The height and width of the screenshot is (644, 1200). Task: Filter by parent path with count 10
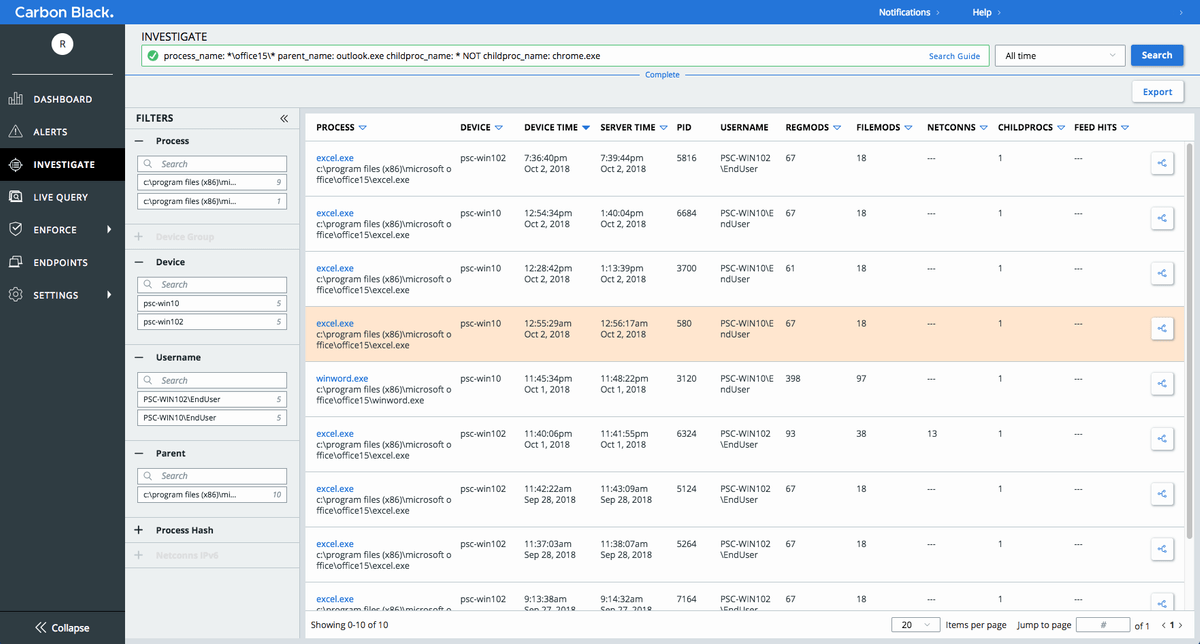pos(212,495)
